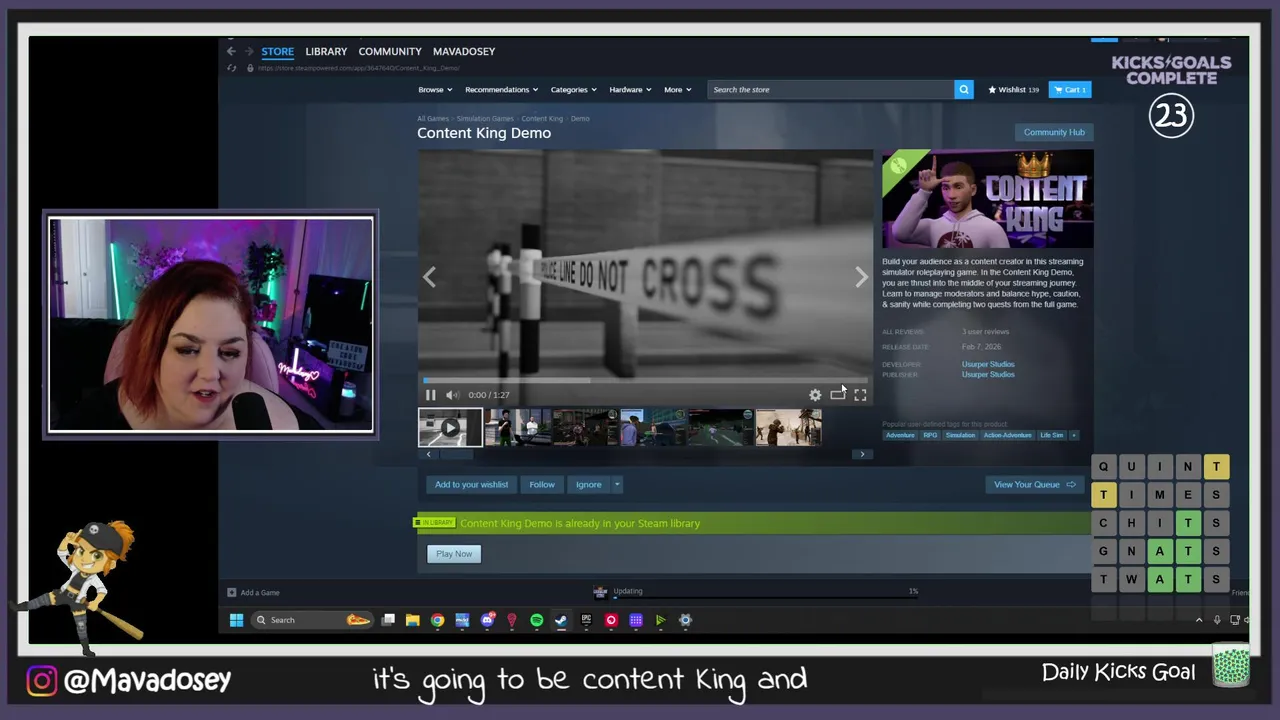Image resolution: width=1280 pixels, height=720 pixels.
Task: Show hidden system tray icons
Action: (x=1199, y=620)
